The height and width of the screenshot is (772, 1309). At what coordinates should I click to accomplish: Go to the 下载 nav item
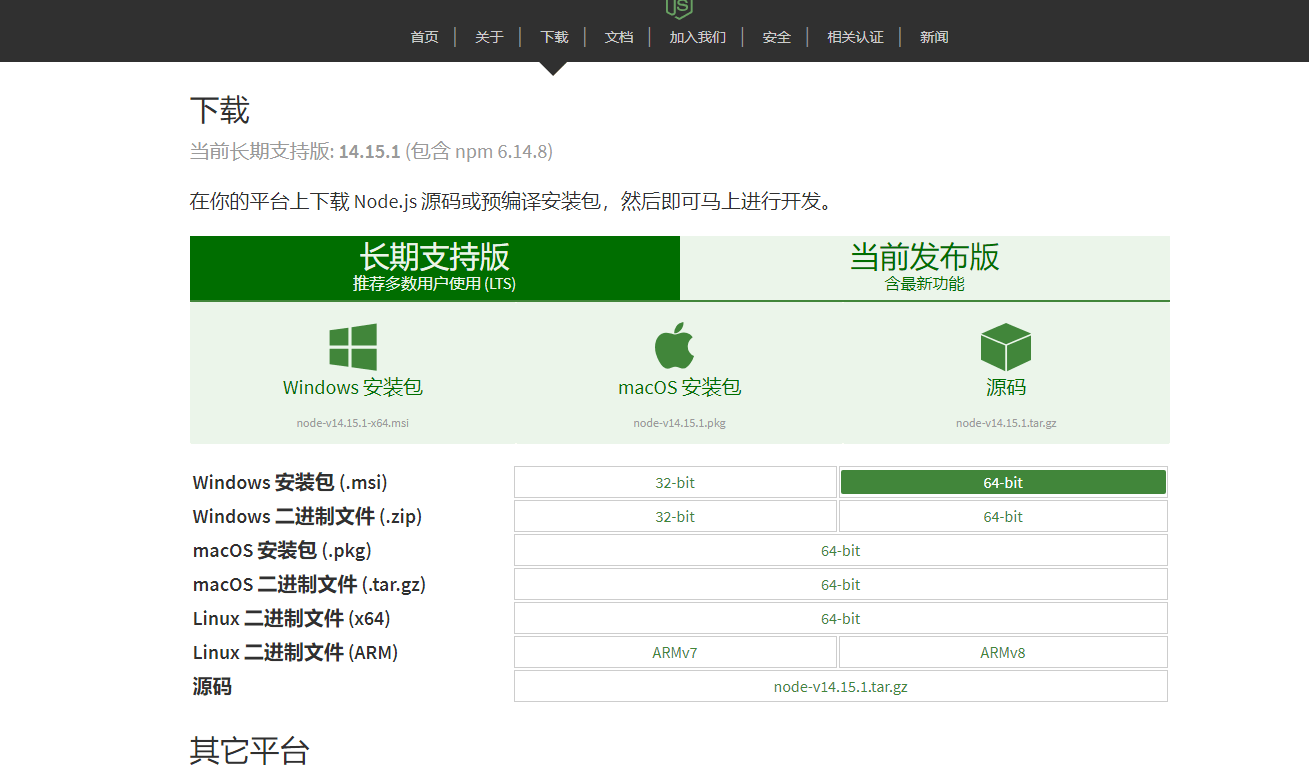(554, 37)
